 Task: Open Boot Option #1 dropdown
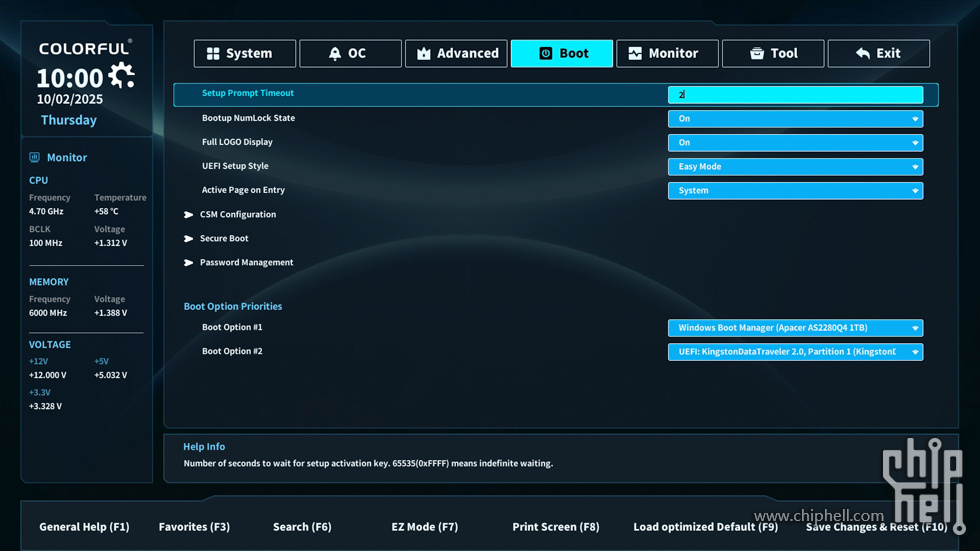coord(795,328)
